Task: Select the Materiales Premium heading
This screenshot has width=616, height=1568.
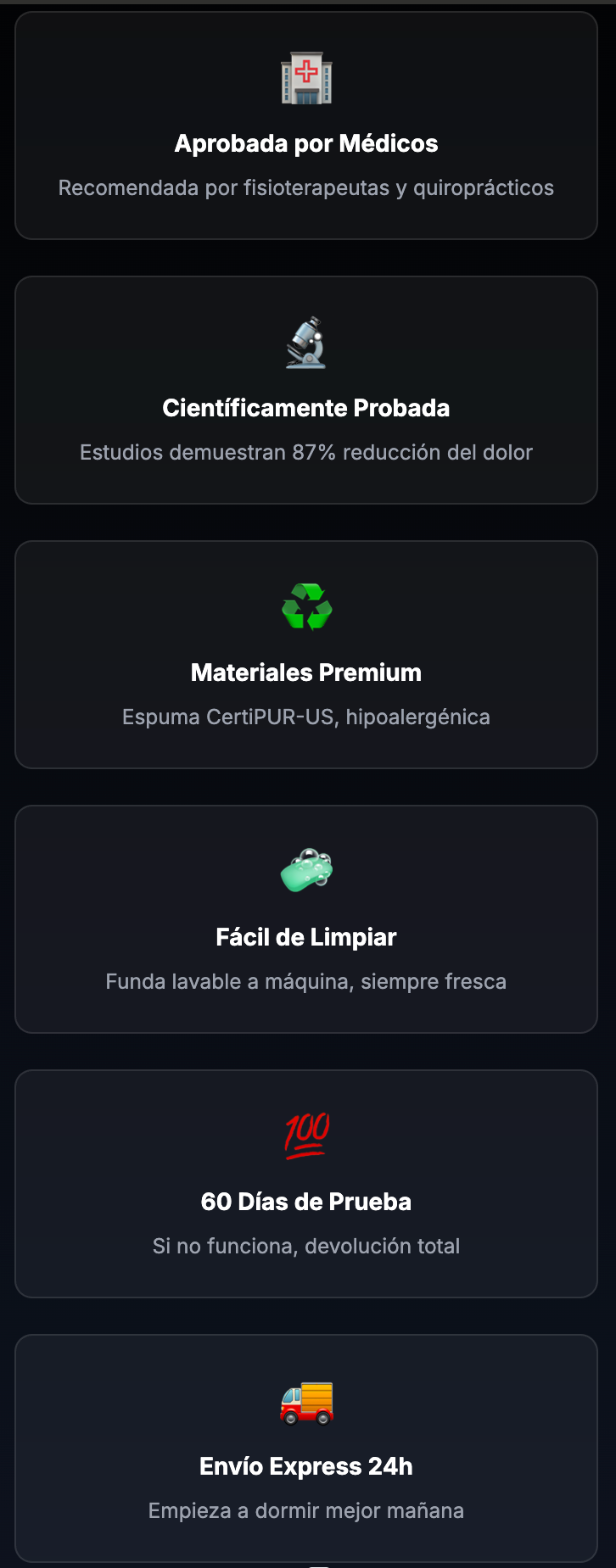Action: pos(306,672)
